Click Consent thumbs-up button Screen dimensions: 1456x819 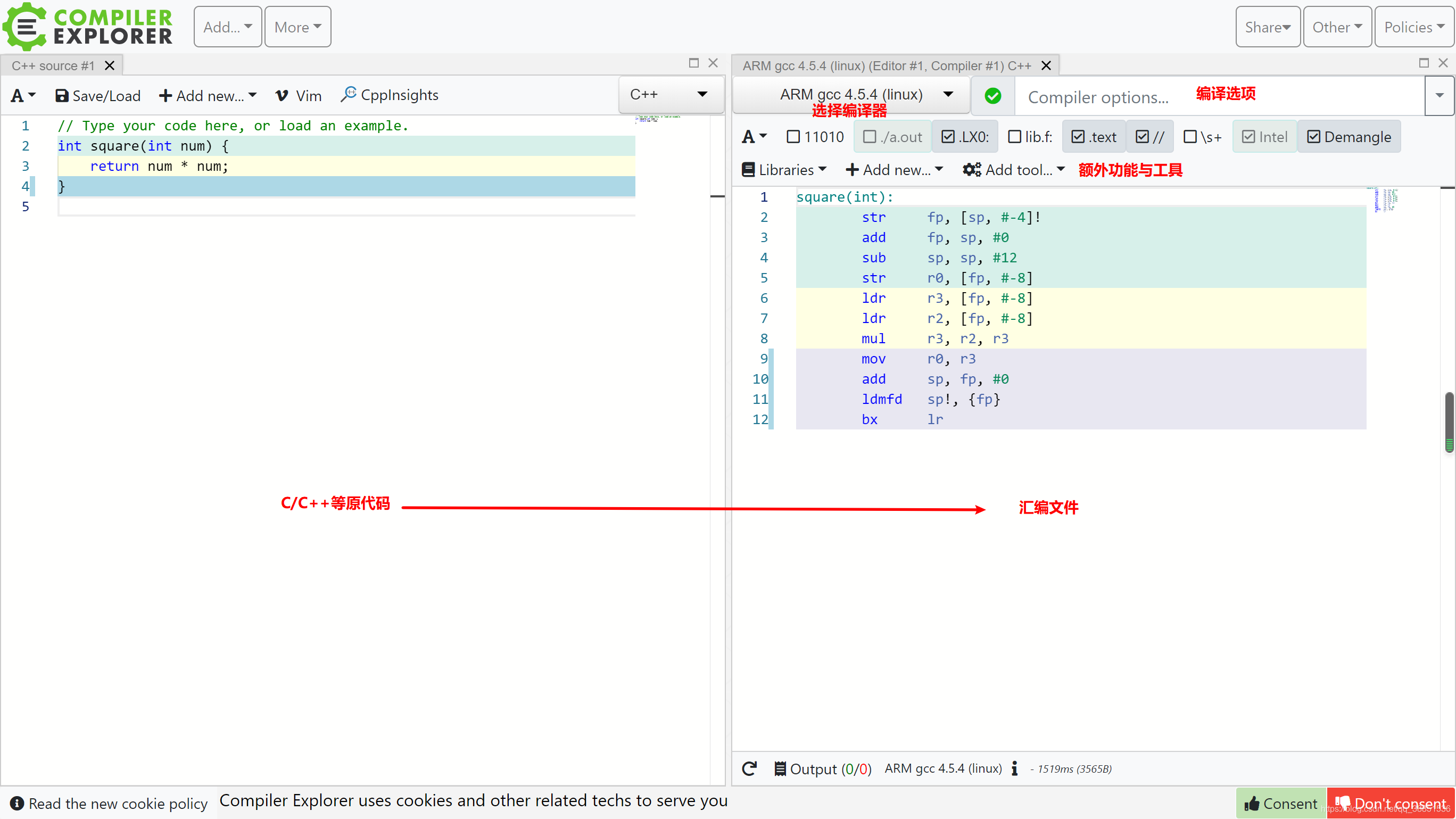pos(1280,803)
